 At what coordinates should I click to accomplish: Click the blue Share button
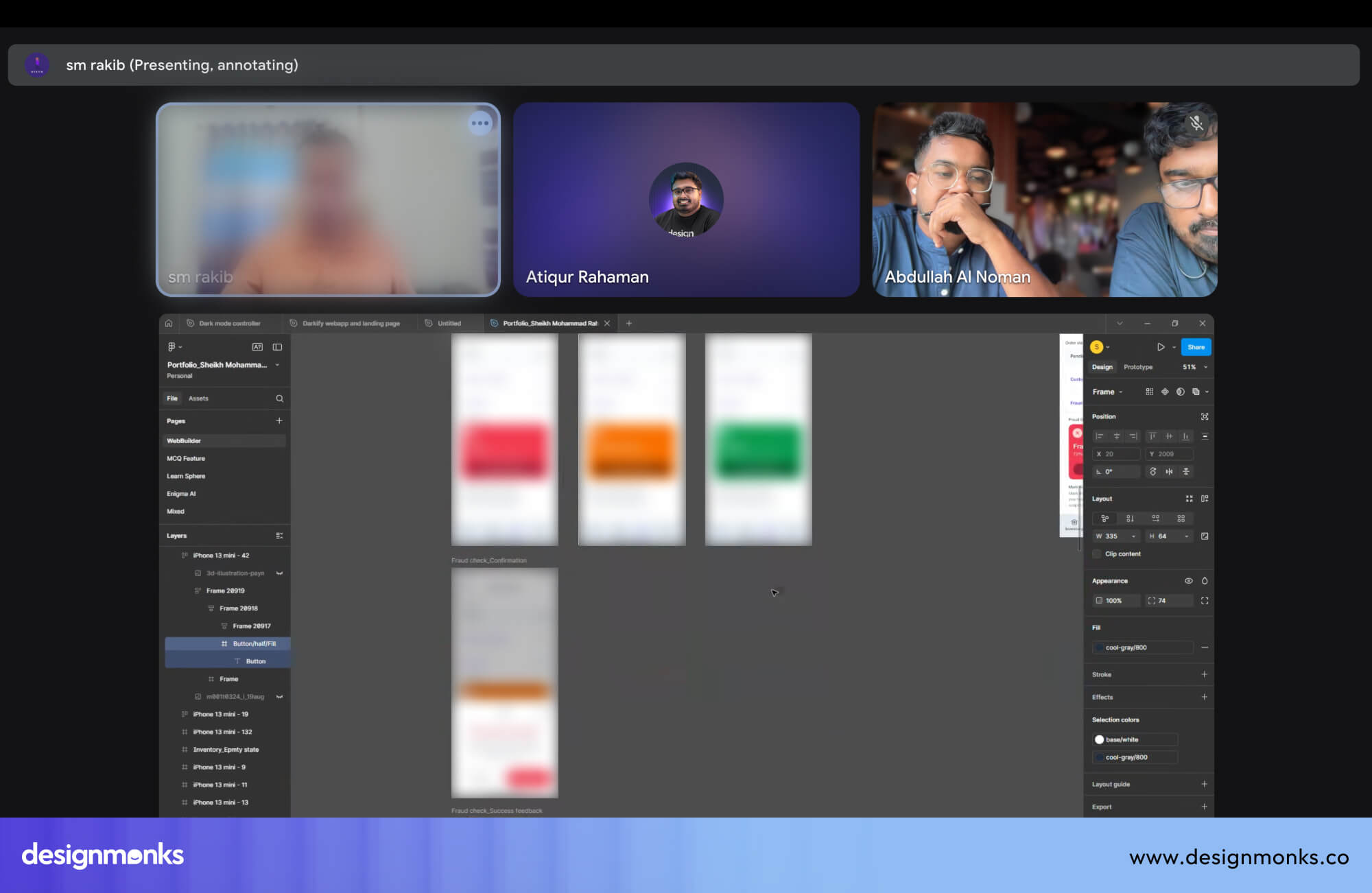point(1196,347)
